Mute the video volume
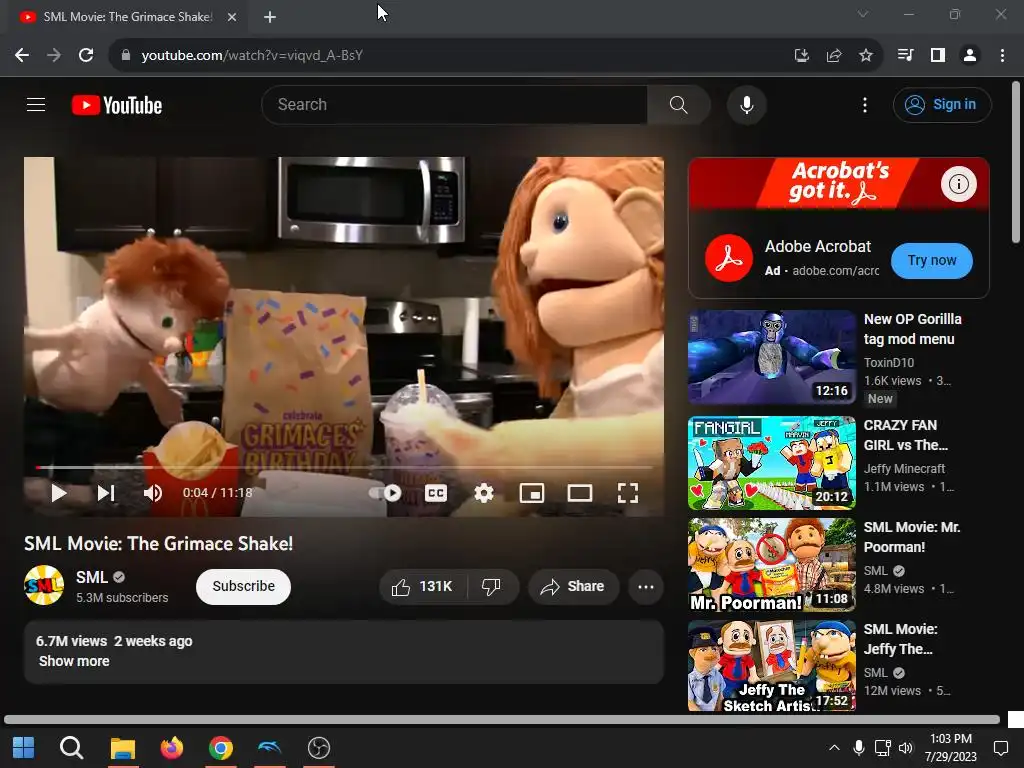The width and height of the screenshot is (1024, 768). (x=153, y=493)
